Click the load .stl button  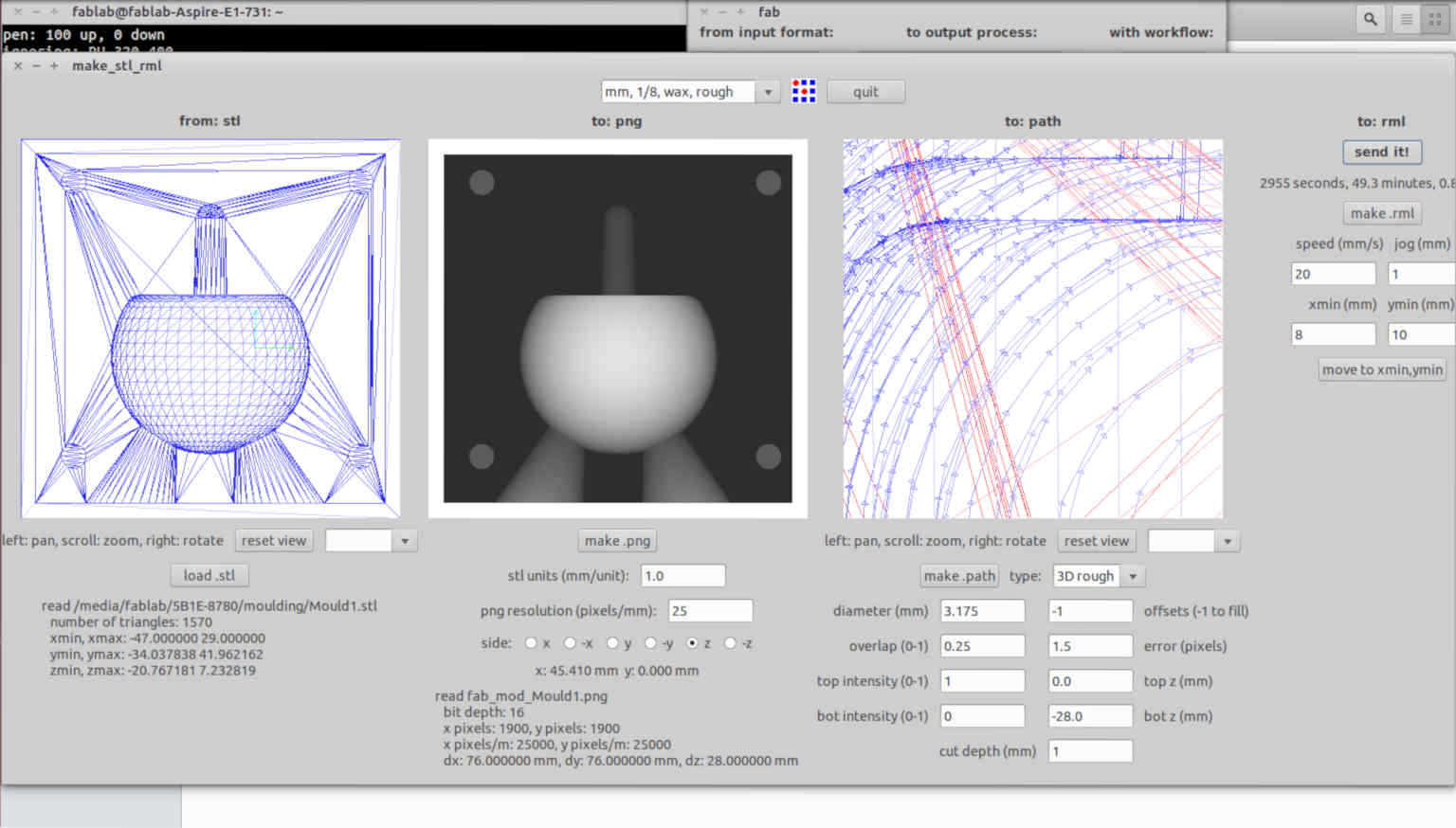[209, 575]
